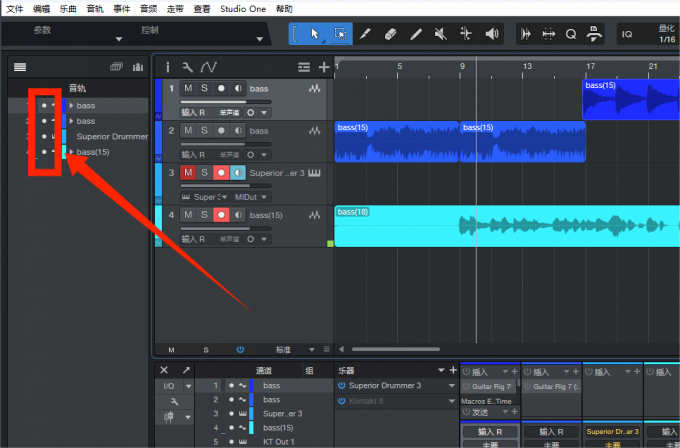The width and height of the screenshot is (680, 448).
Task: Toggle record arm on track 4 bass(15)
Action: click(221, 215)
